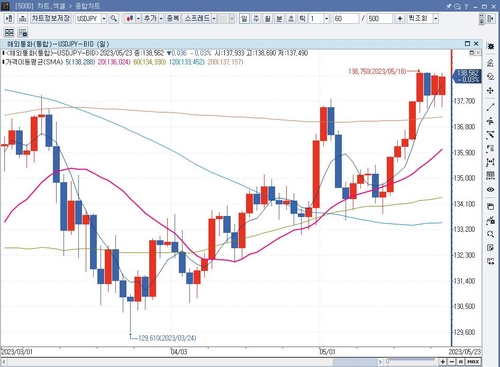The image size is (500, 367).
Task: Click the 가격이동평균(SMA) indicator label
Action: coord(34,62)
